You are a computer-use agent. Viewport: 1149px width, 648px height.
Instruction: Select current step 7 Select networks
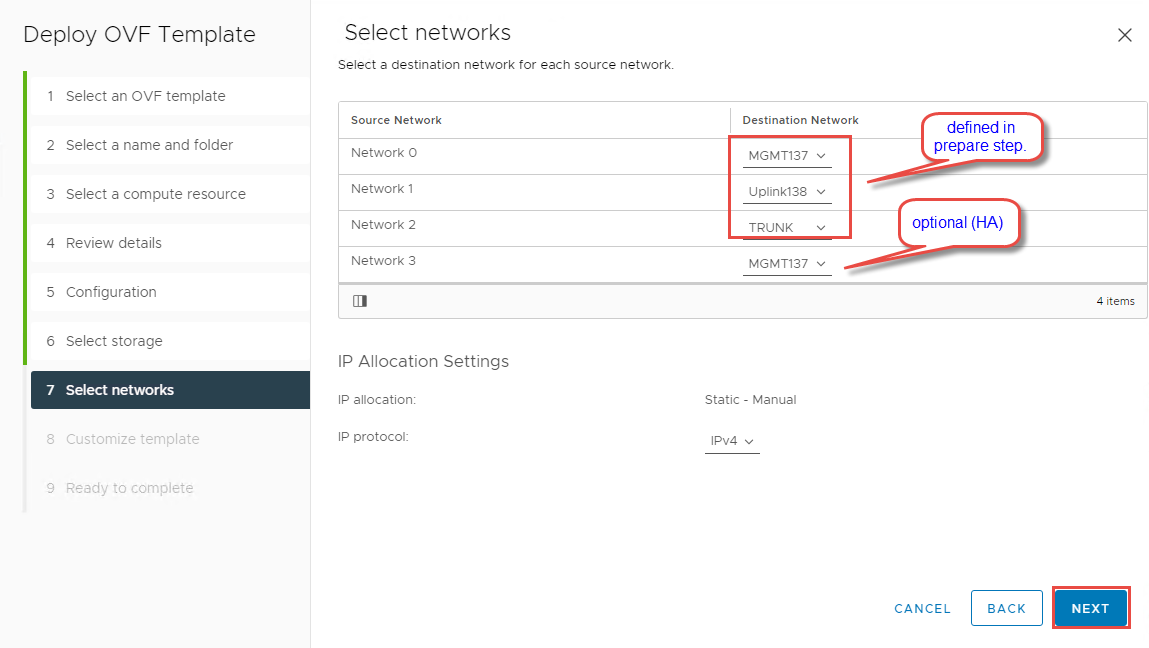119,390
